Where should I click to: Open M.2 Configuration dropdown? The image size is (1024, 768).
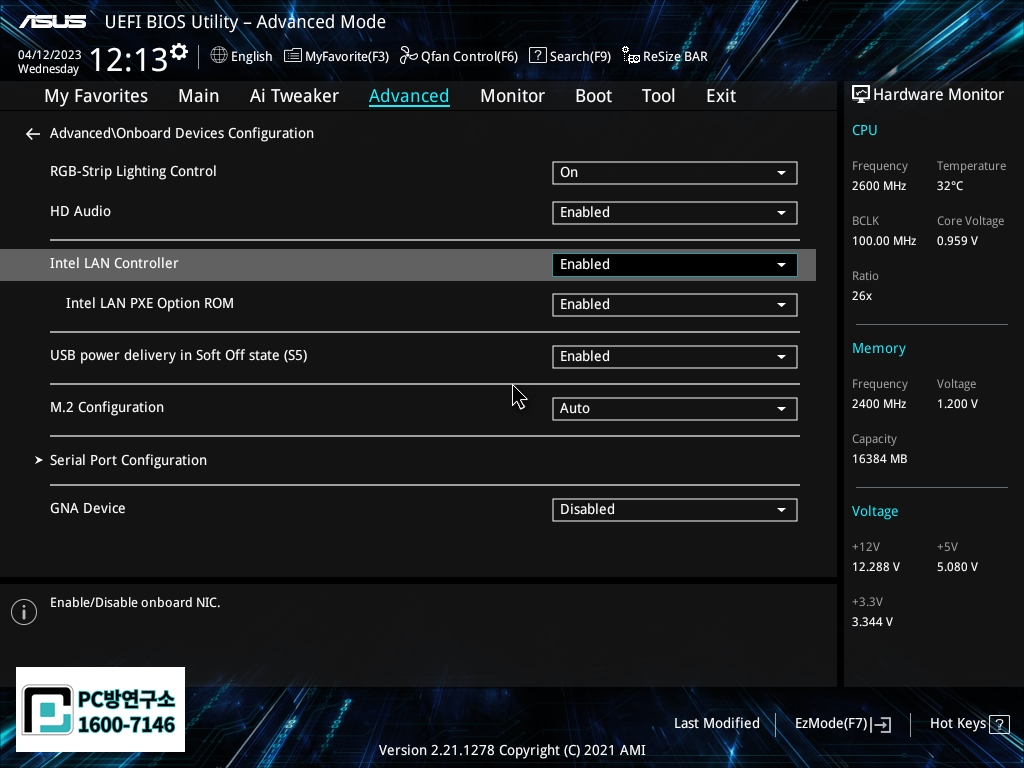click(675, 409)
